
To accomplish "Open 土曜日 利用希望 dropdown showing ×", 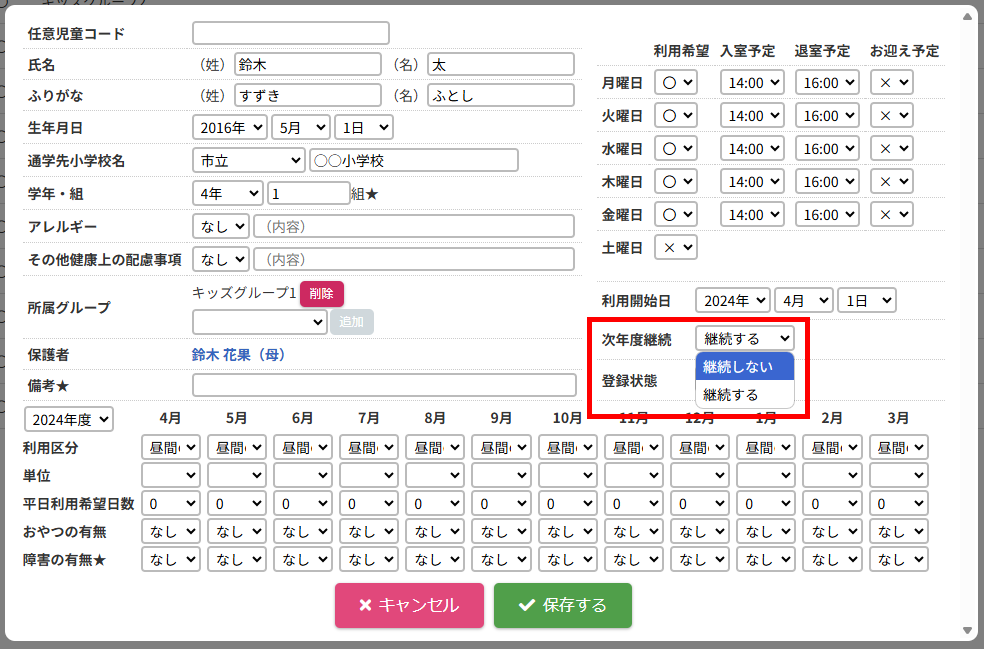I will 675,247.
